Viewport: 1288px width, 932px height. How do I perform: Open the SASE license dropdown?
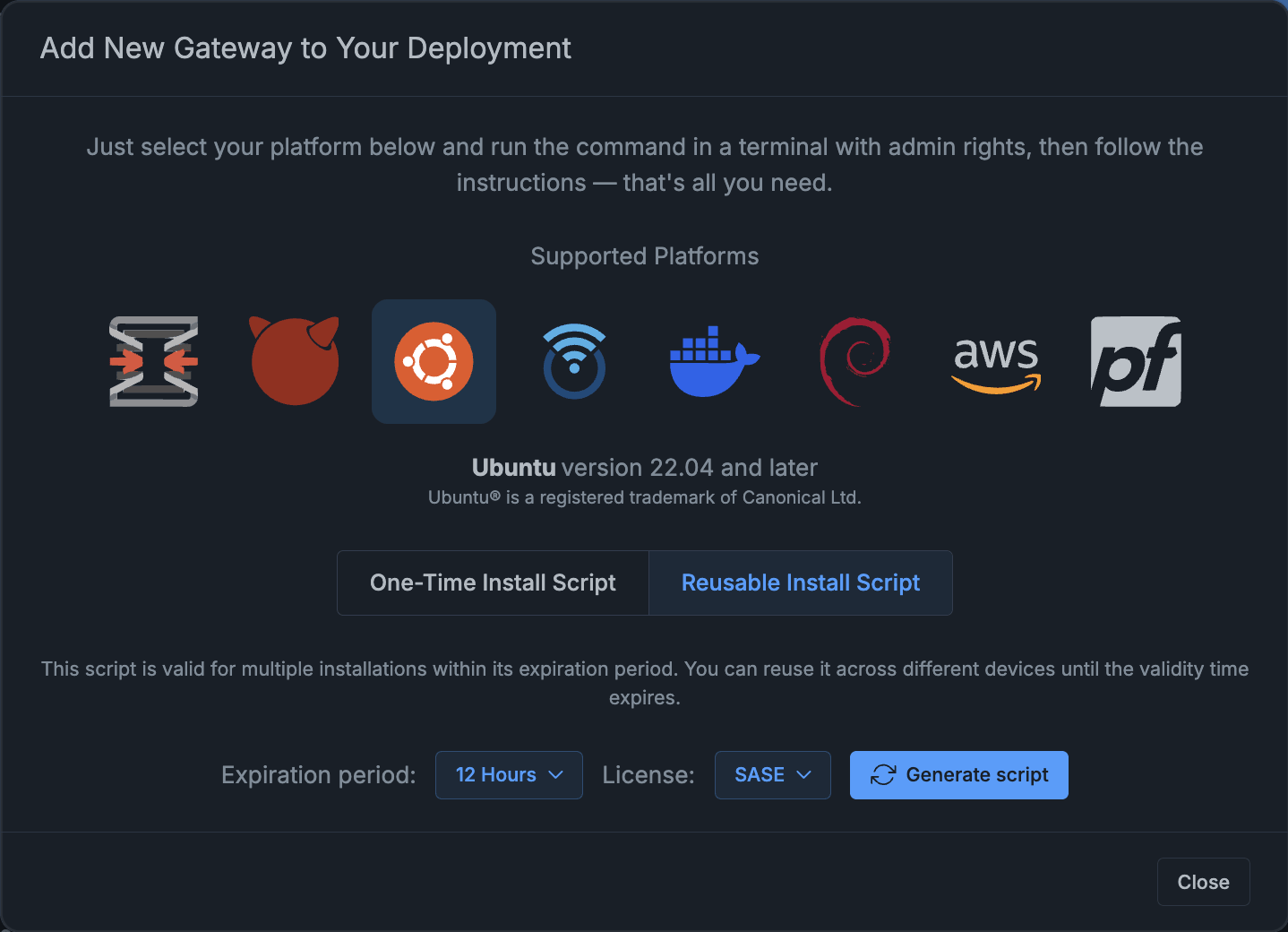pyautogui.click(x=773, y=775)
